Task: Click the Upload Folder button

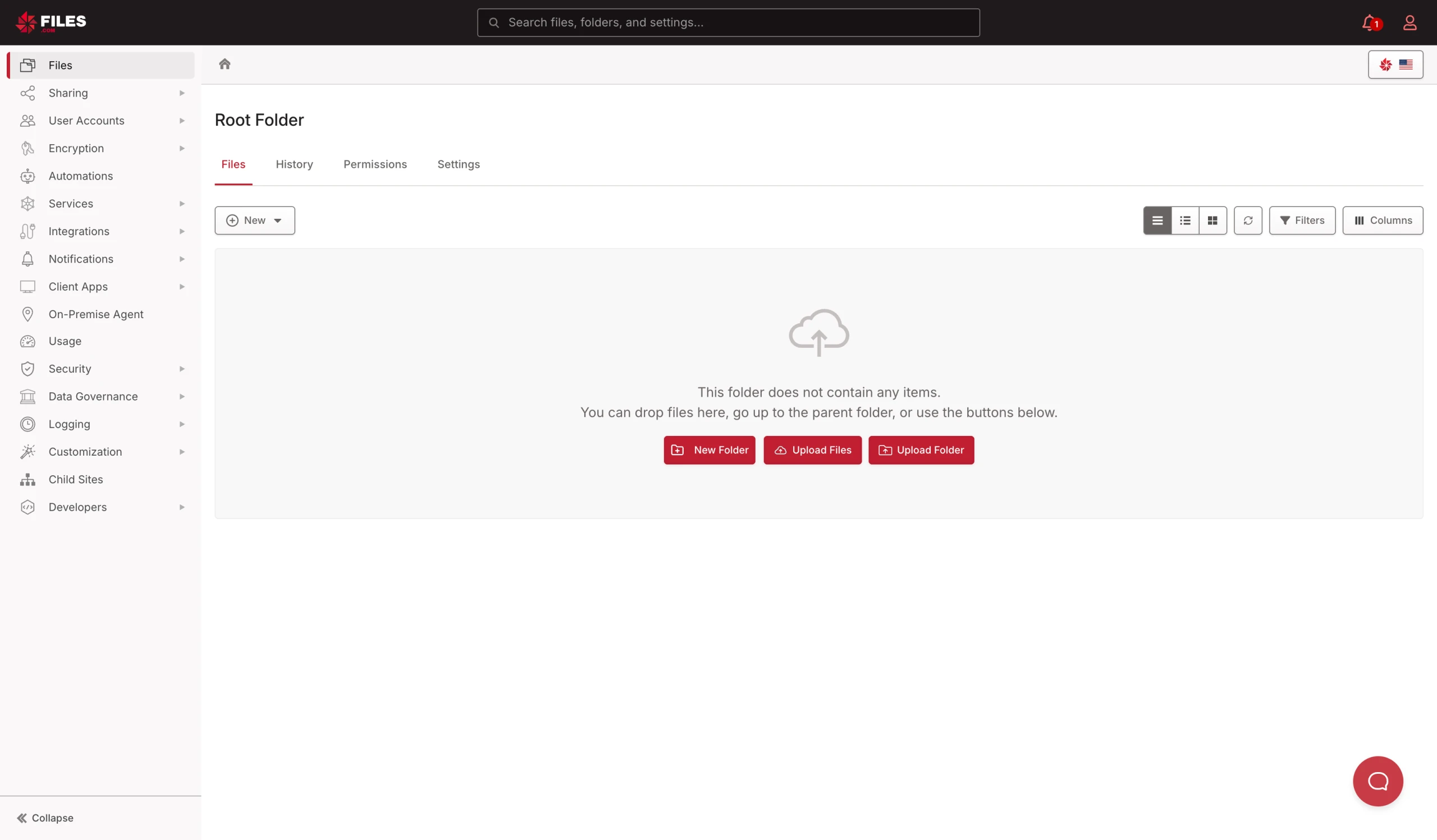Action: [x=921, y=450]
